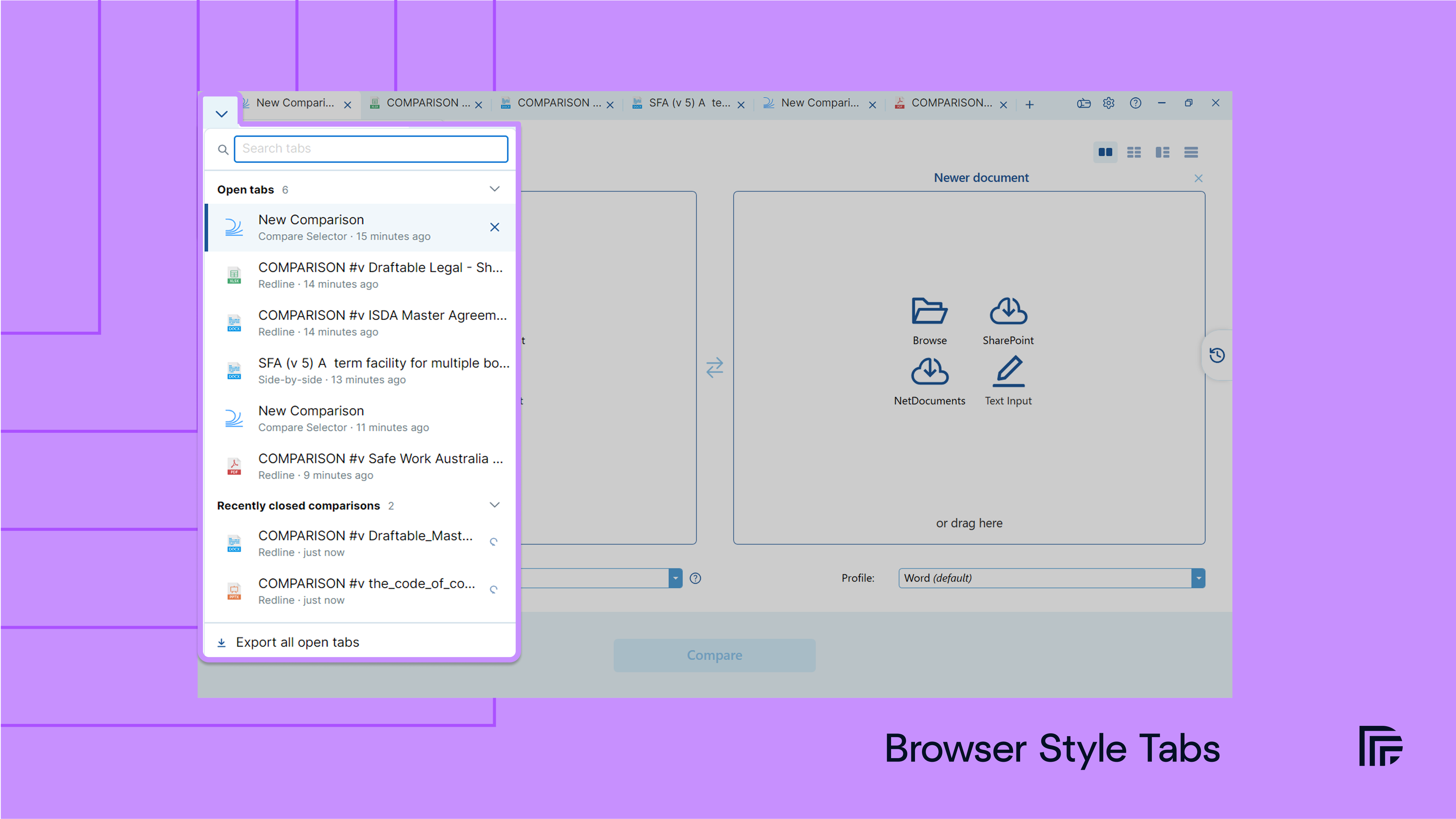Open COMPARISON #v Draftable Legal entry
1456x819 pixels.
click(359, 275)
